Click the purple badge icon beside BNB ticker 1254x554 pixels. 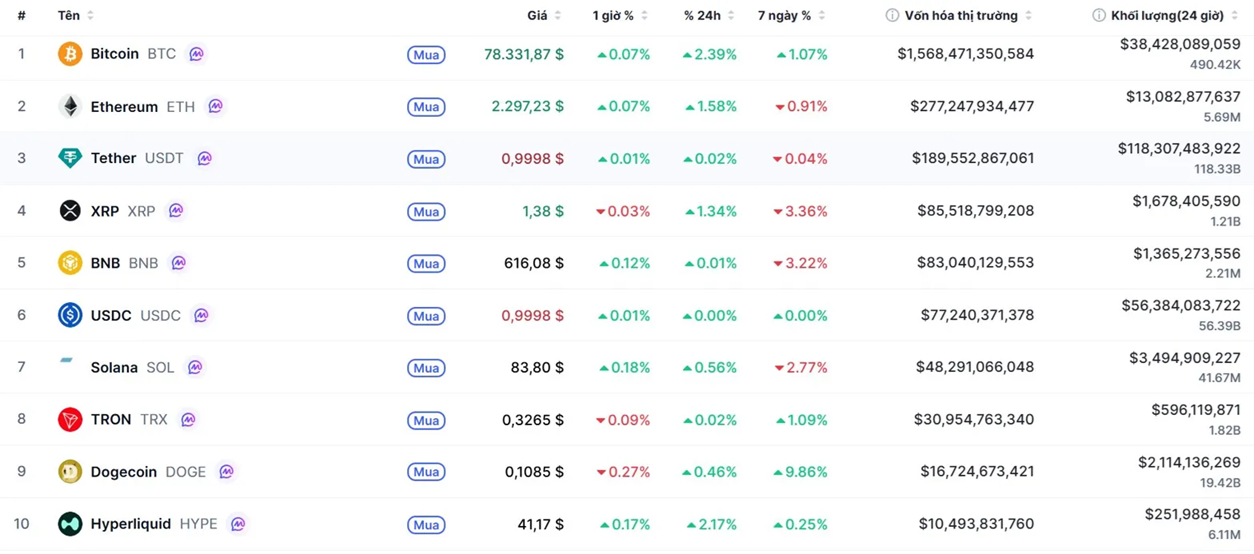(x=179, y=263)
